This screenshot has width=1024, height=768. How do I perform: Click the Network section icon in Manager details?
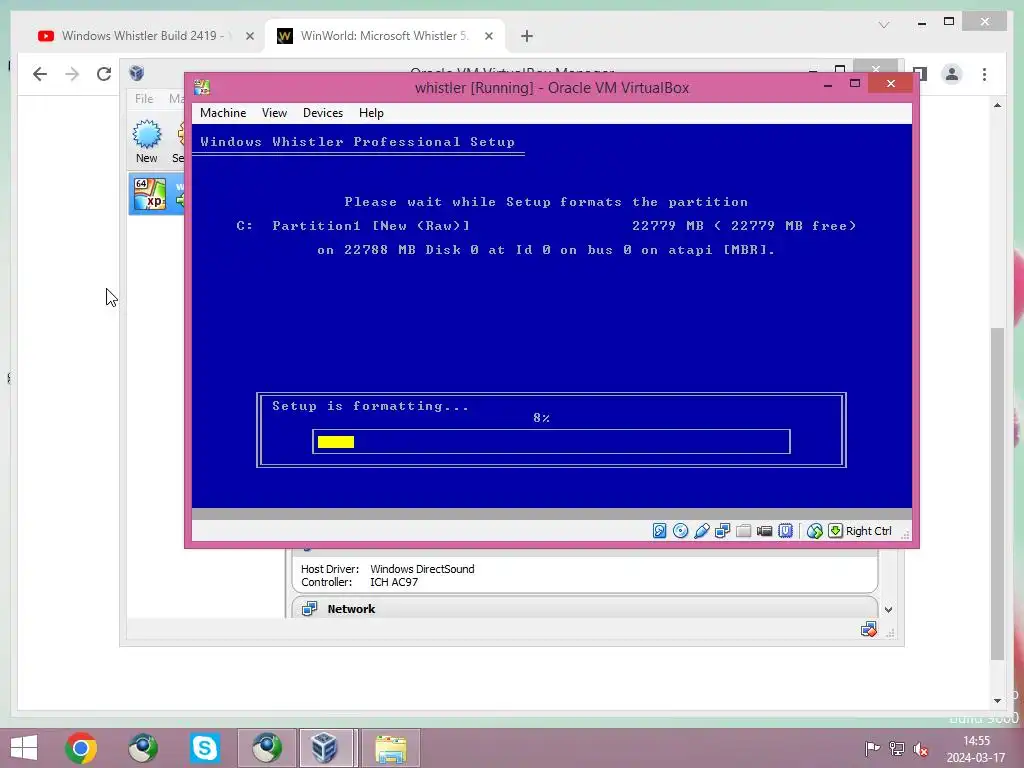(310, 609)
